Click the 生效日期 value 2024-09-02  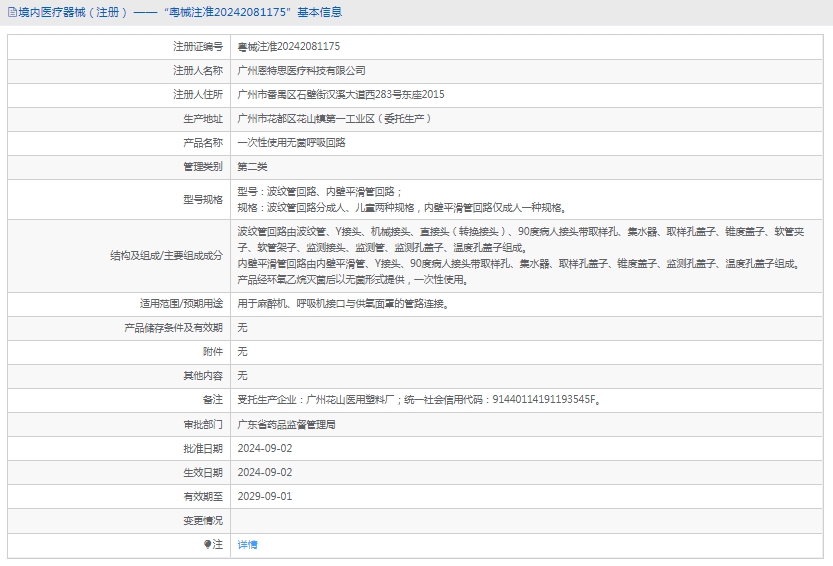(264, 472)
